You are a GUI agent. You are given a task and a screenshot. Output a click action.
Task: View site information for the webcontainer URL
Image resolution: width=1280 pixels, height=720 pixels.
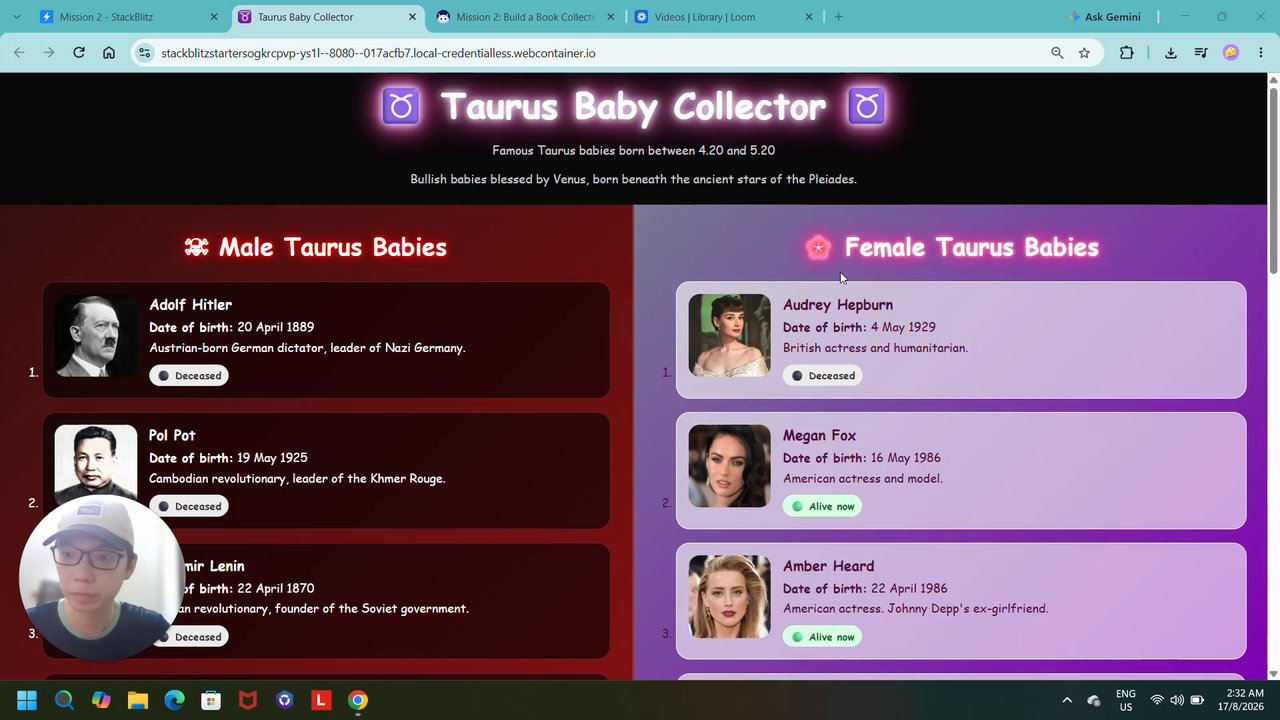(x=144, y=53)
